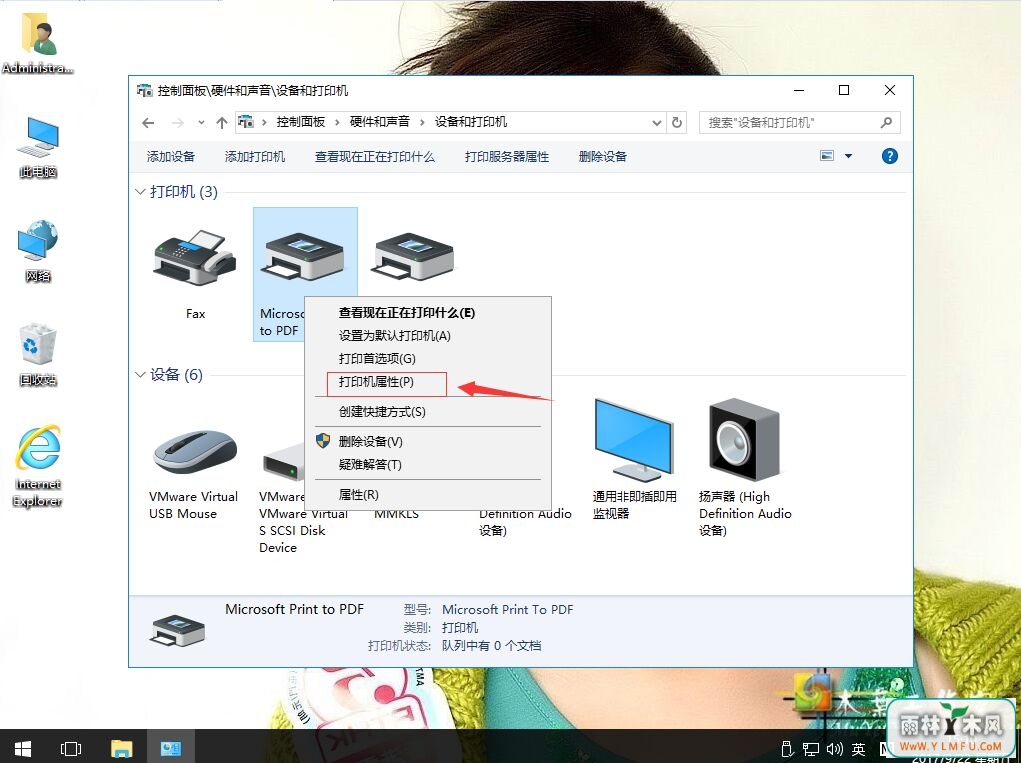Open Task View on the taskbar

(x=70, y=748)
